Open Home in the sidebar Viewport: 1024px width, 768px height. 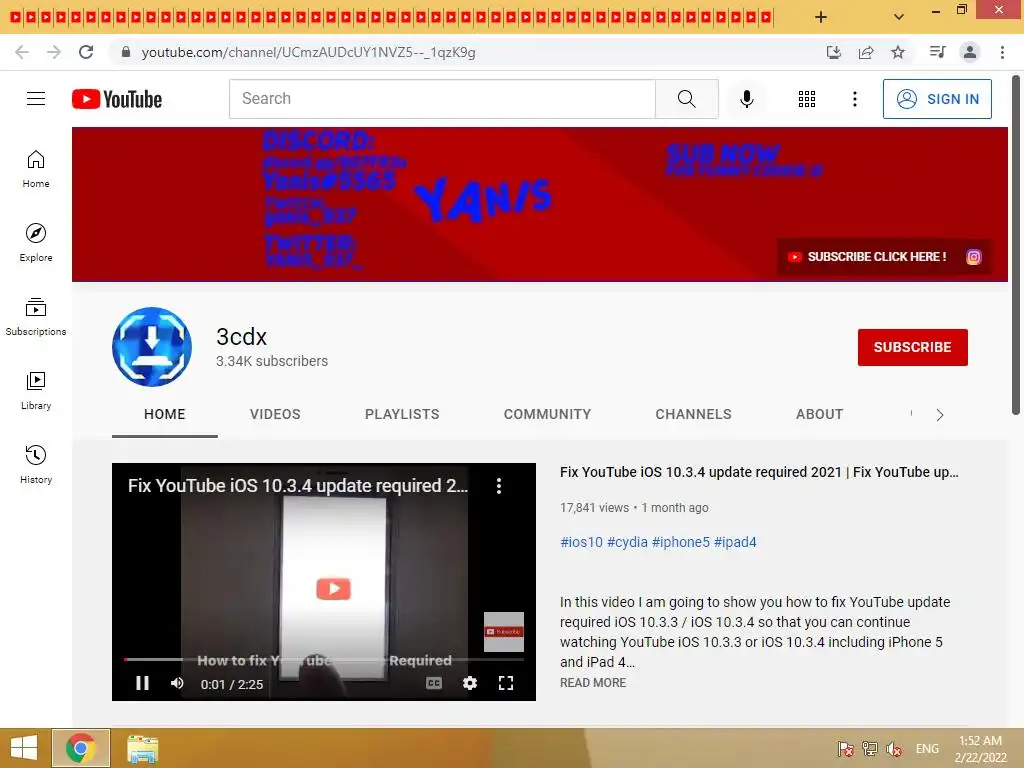36,168
